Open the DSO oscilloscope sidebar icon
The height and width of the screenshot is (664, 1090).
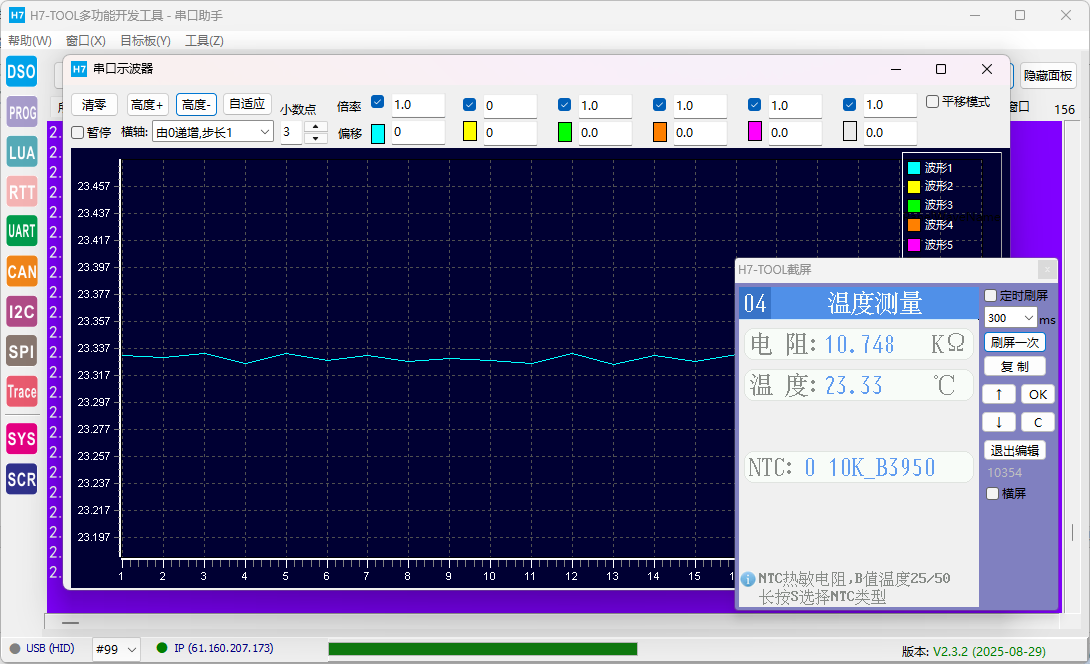click(22, 72)
